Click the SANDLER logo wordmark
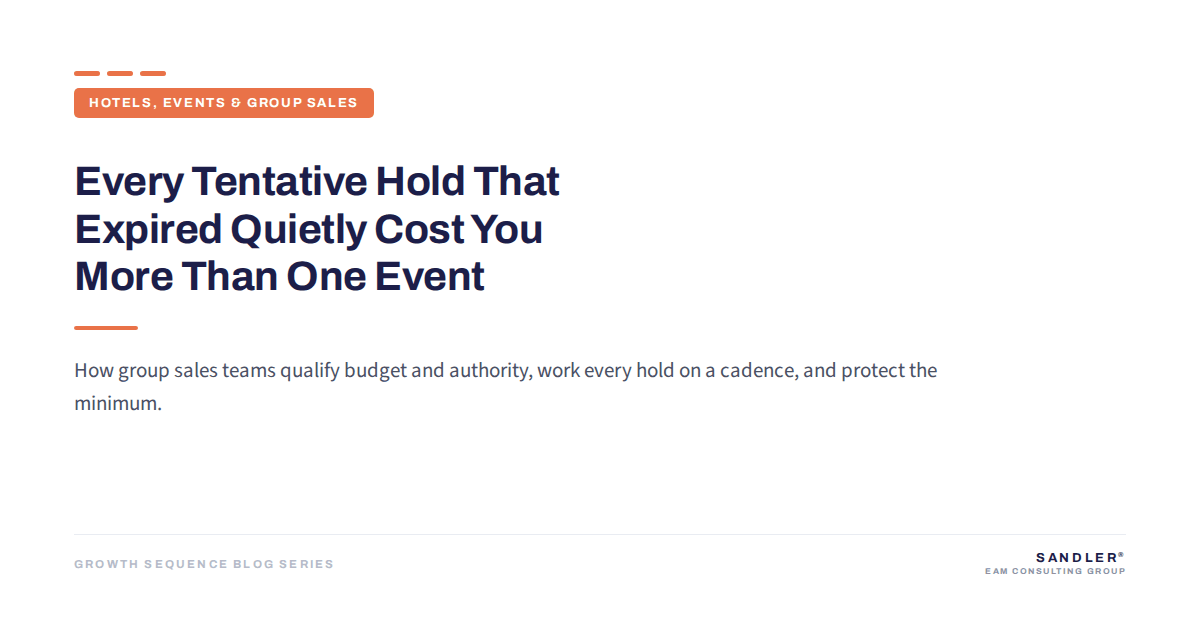This screenshot has width=1200, height=628. pyautogui.click(x=1076, y=557)
